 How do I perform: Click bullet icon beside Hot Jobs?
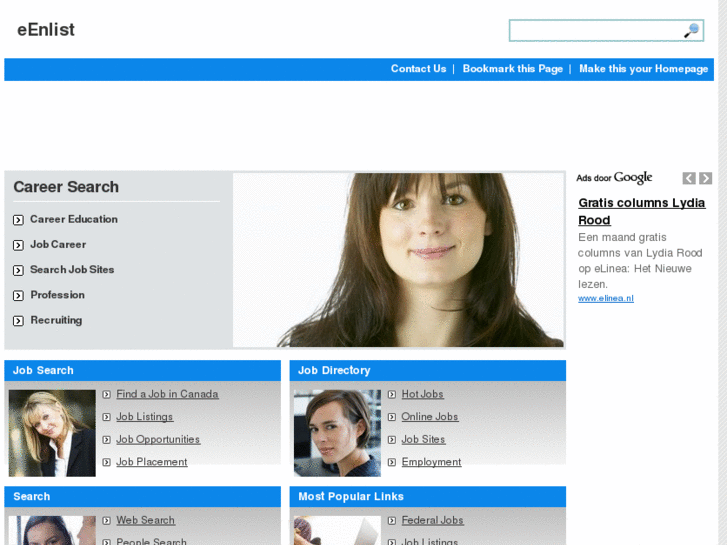coord(392,394)
